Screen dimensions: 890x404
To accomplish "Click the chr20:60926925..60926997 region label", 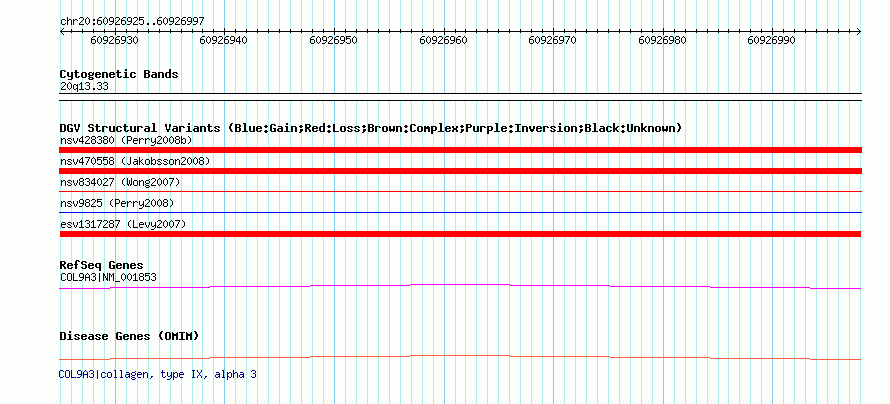I will pyautogui.click(x=132, y=21).
